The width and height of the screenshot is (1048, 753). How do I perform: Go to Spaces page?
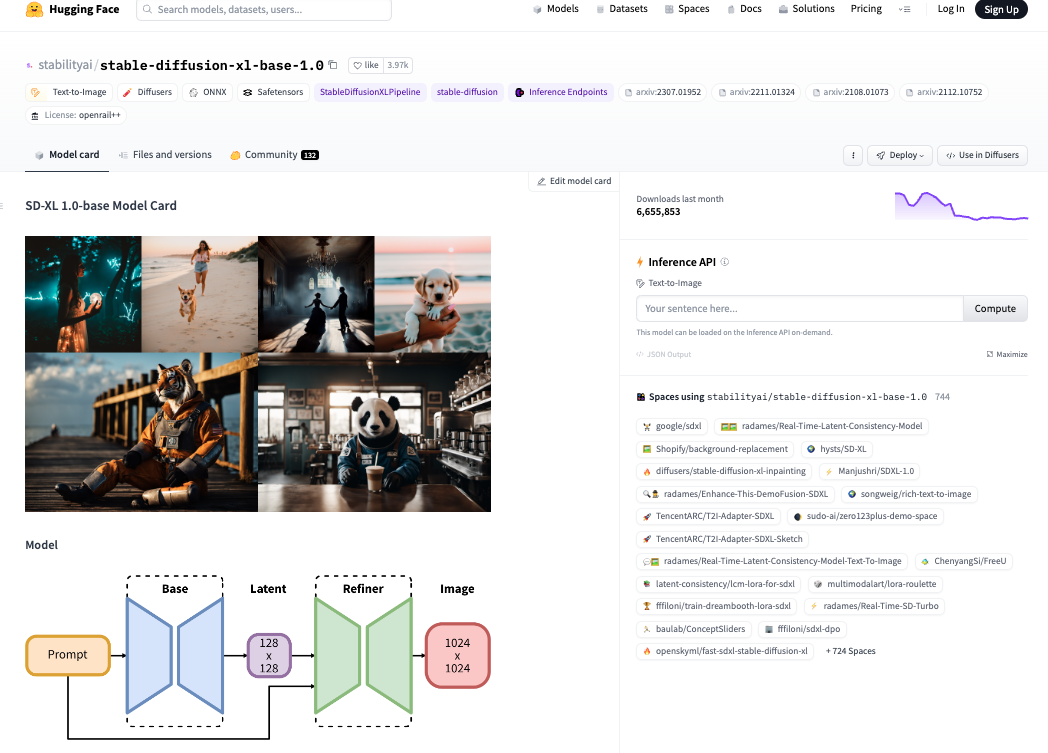687,9
